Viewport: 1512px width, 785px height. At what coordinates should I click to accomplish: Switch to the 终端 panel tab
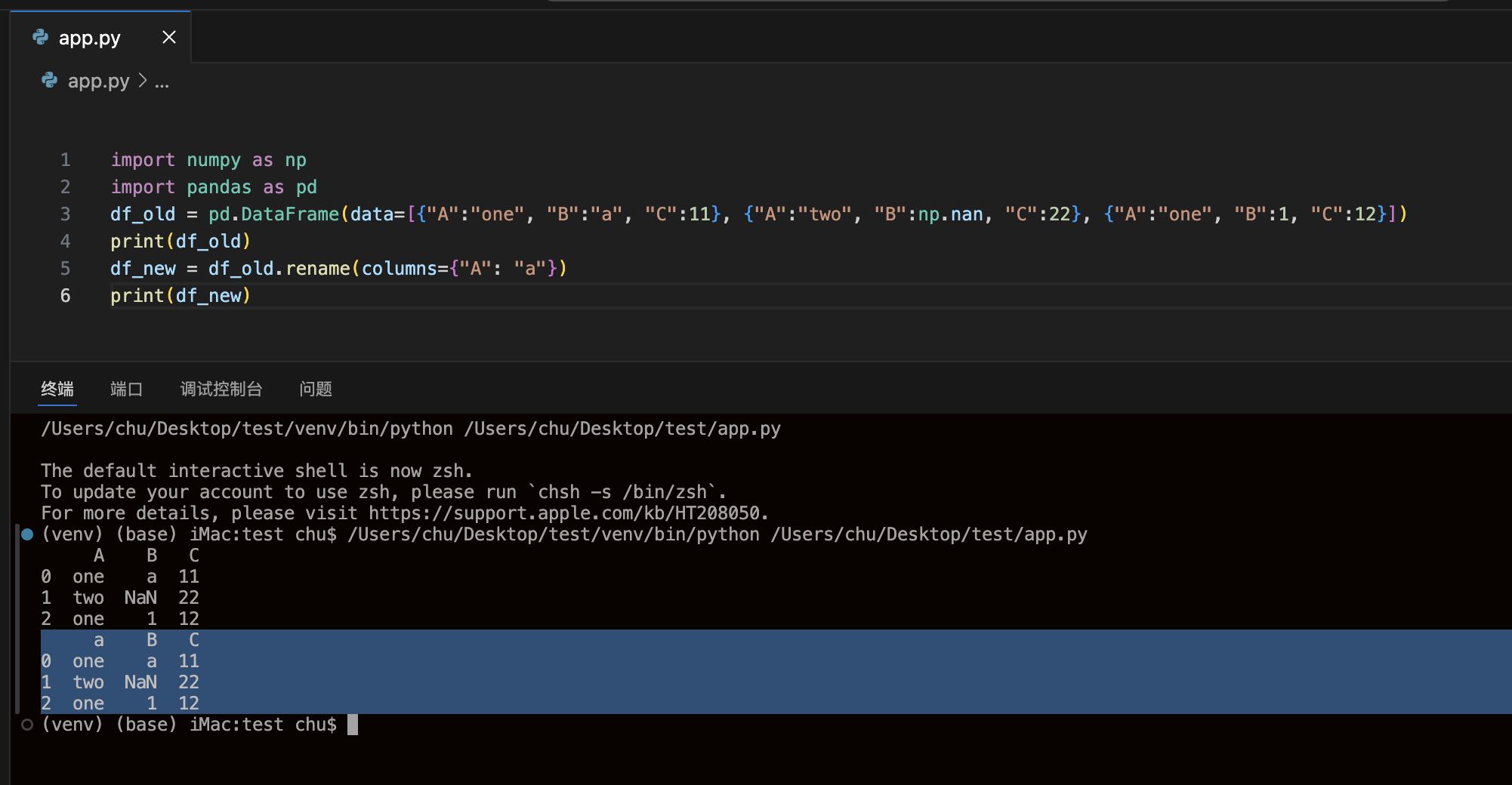pyautogui.click(x=57, y=389)
